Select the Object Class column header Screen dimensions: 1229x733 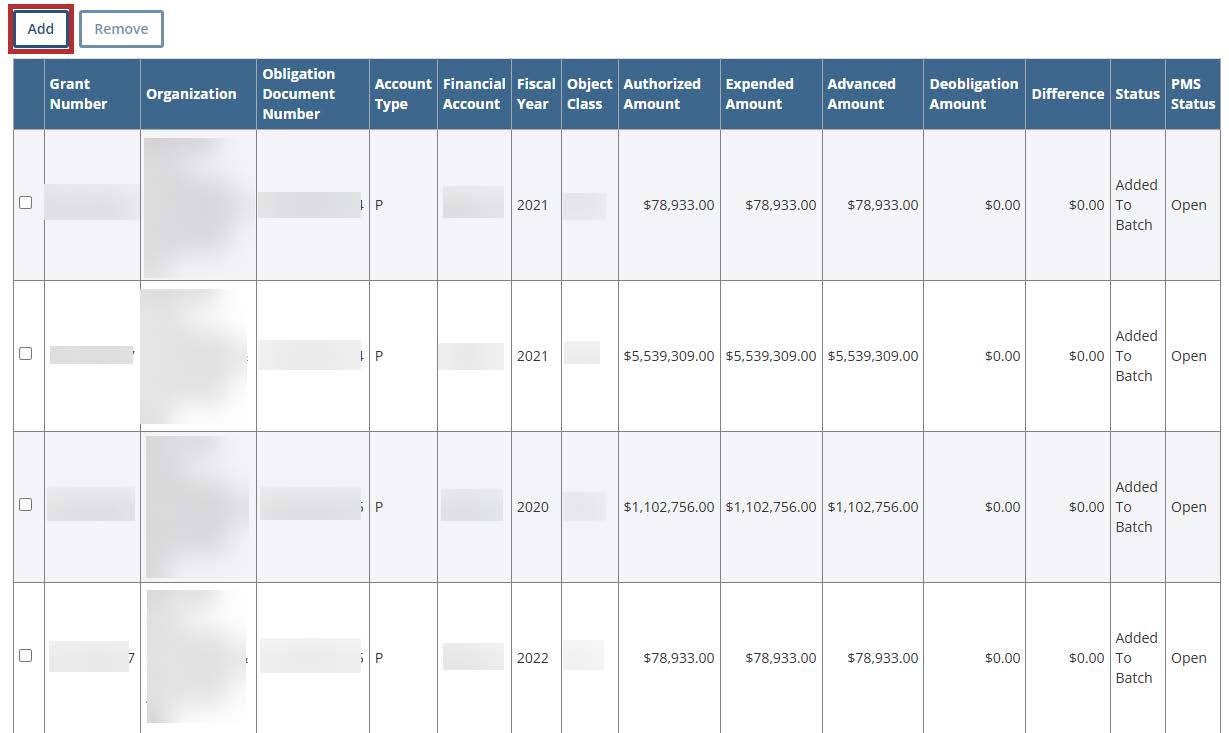click(x=589, y=94)
